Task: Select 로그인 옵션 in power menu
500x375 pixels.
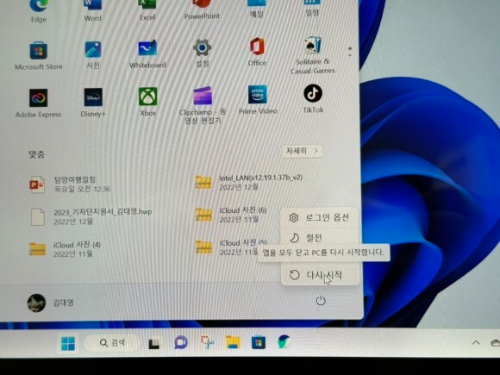Action: 319,218
